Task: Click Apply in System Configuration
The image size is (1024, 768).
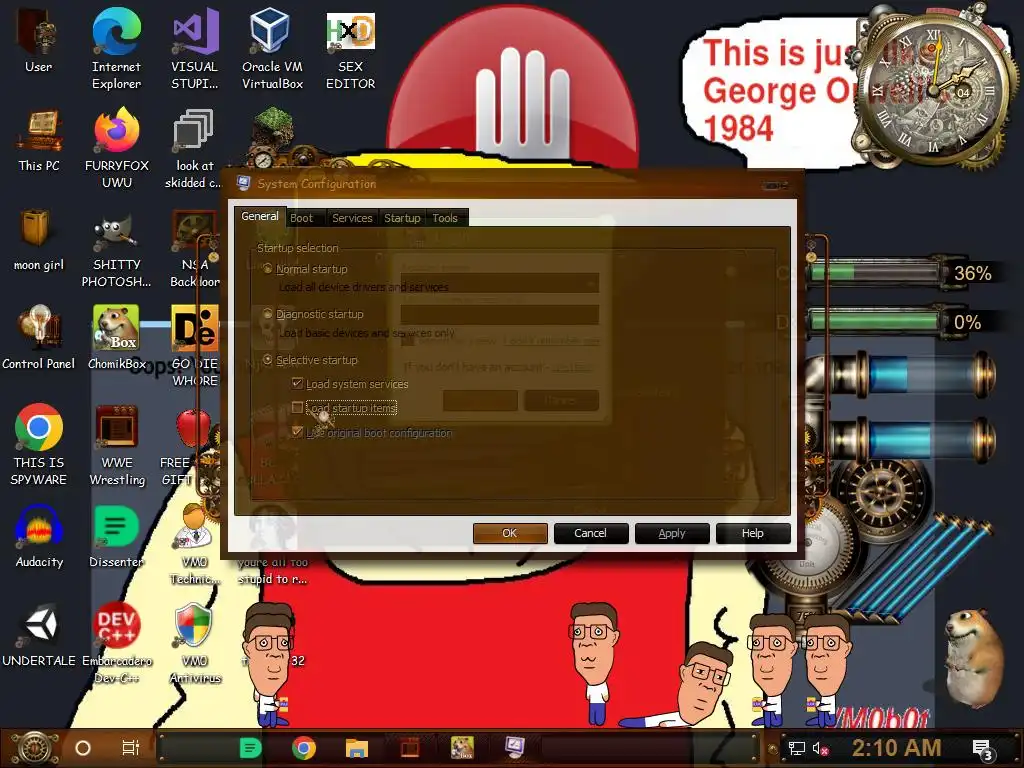Action: coord(672,533)
